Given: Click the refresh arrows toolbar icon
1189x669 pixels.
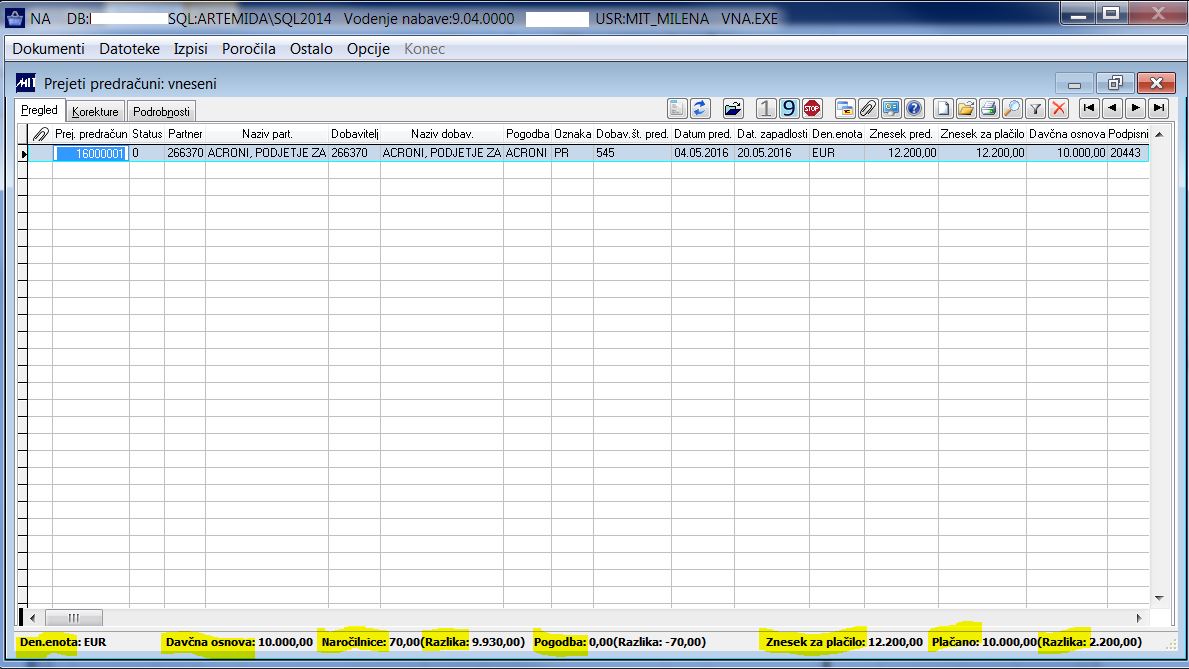Looking at the screenshot, I should pos(700,108).
